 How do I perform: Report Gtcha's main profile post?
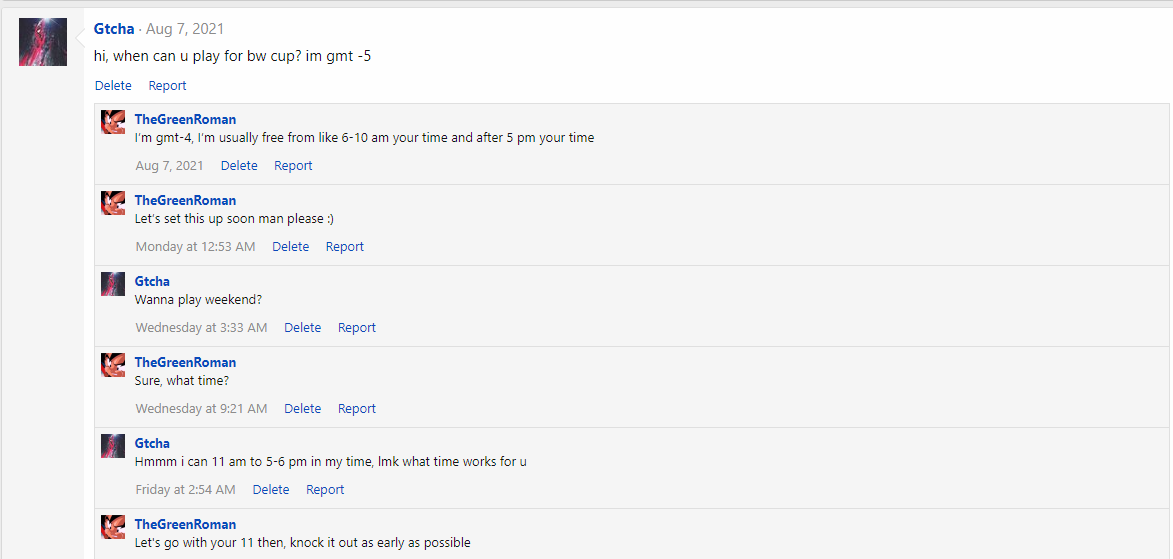click(167, 86)
